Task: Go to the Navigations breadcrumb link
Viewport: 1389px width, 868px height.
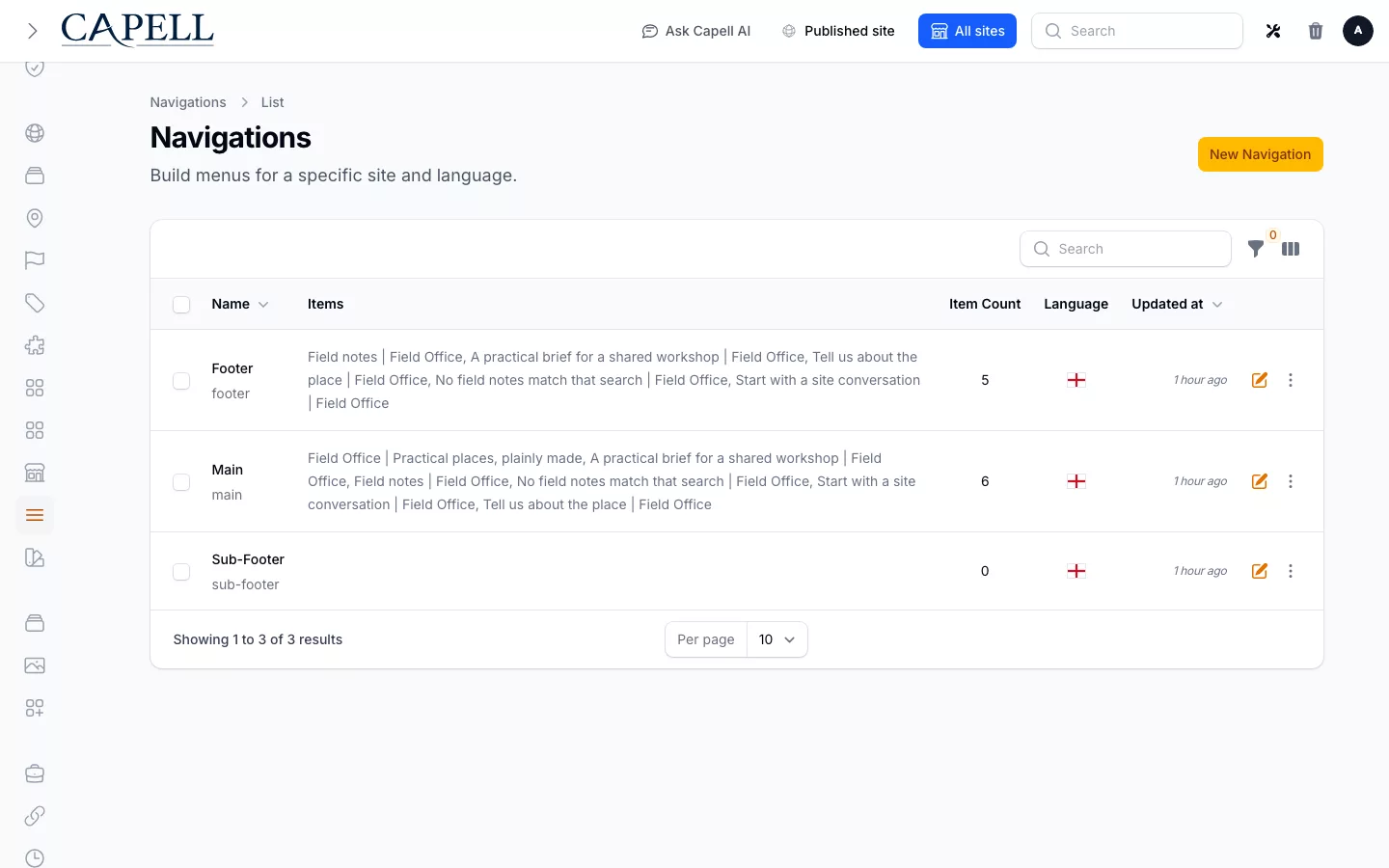Action: (x=188, y=102)
